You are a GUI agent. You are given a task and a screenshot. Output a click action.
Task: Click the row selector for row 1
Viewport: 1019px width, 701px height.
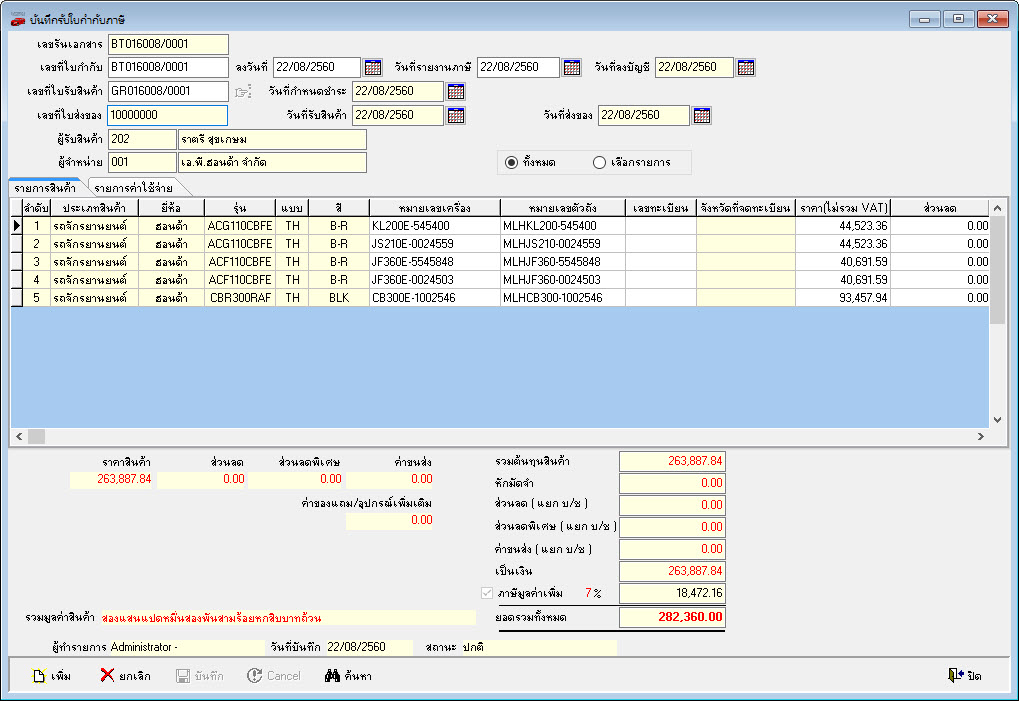[17, 226]
